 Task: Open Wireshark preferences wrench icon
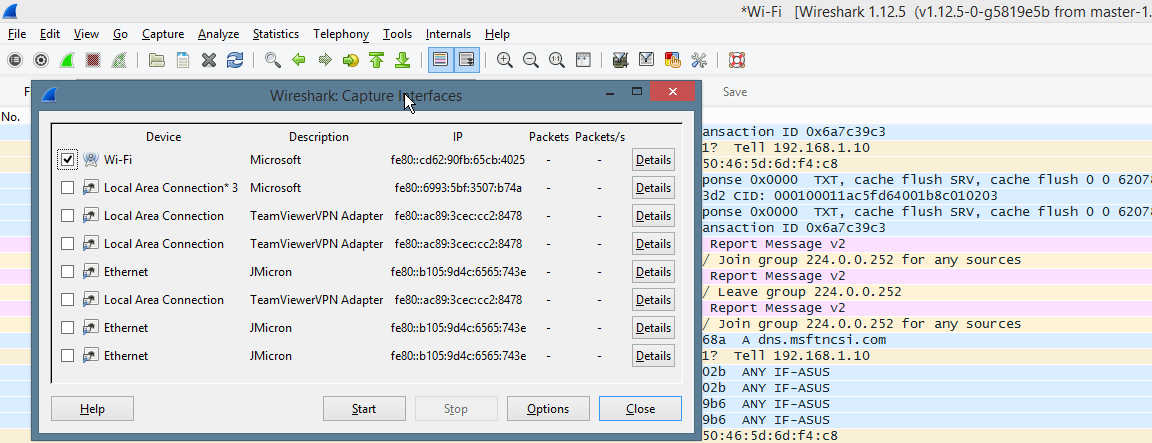tap(698, 60)
